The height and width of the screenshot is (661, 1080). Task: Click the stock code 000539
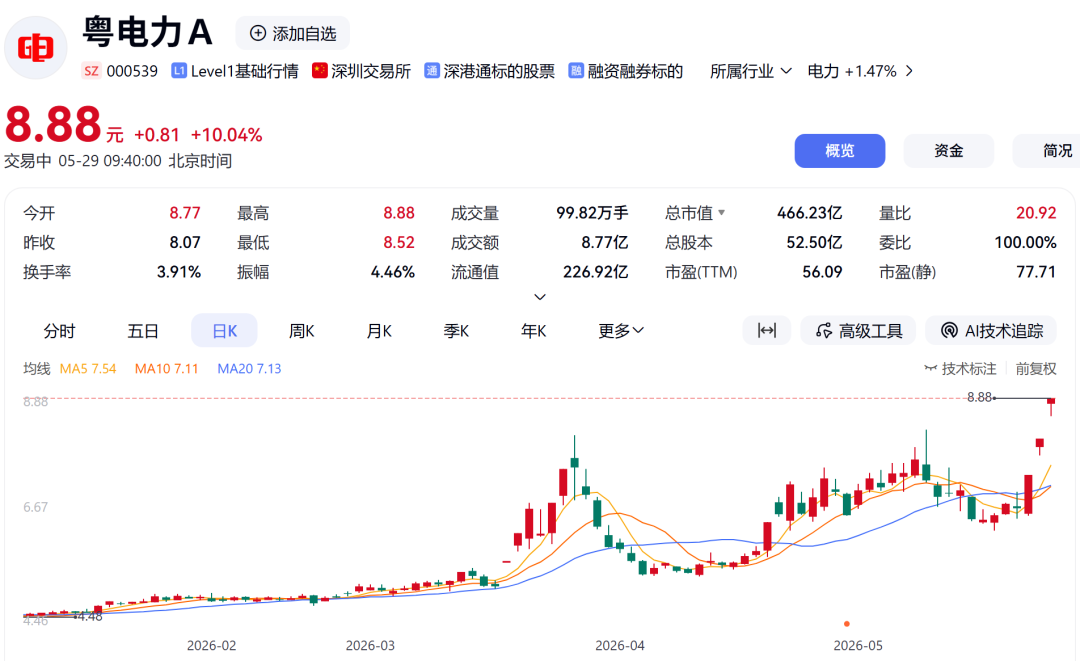132,71
